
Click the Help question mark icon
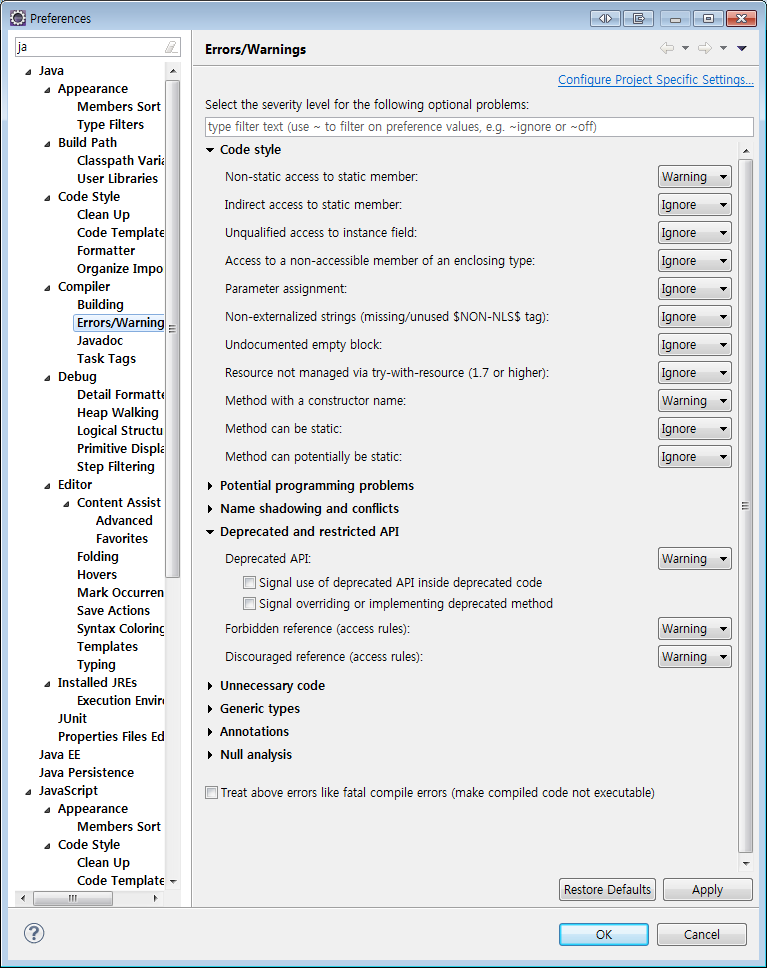(x=34, y=933)
